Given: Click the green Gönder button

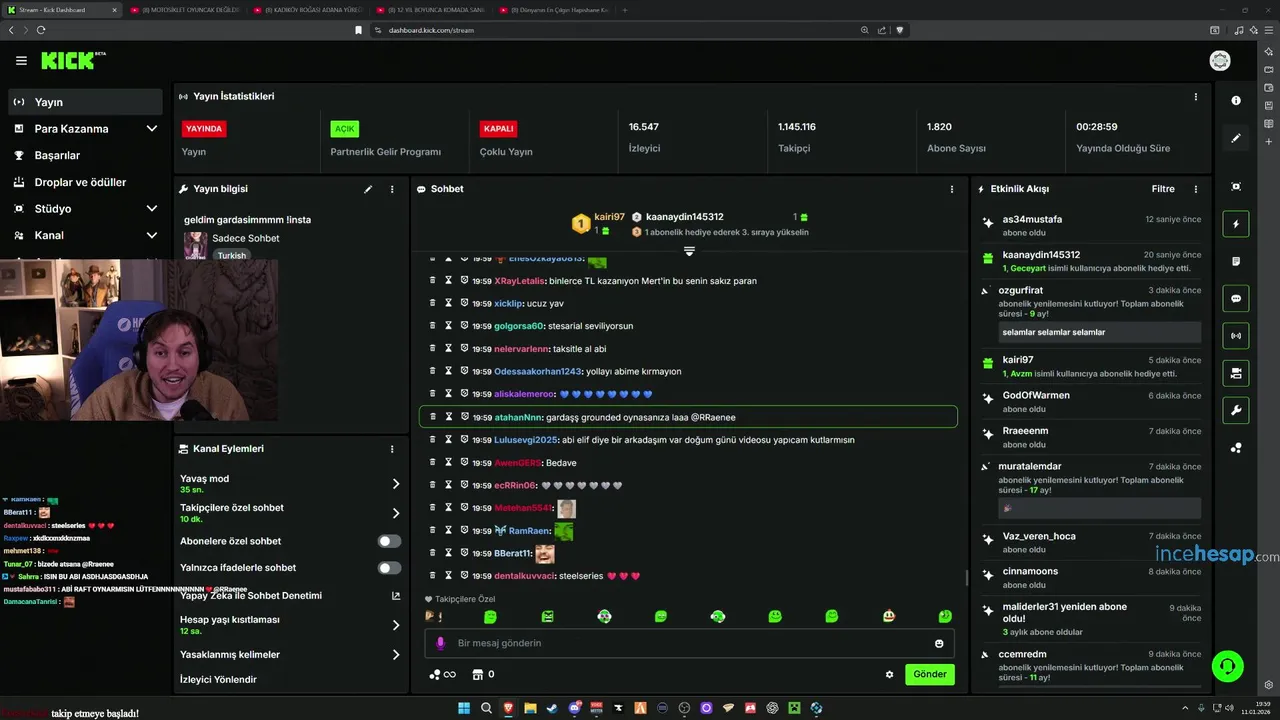Looking at the screenshot, I should coord(930,674).
